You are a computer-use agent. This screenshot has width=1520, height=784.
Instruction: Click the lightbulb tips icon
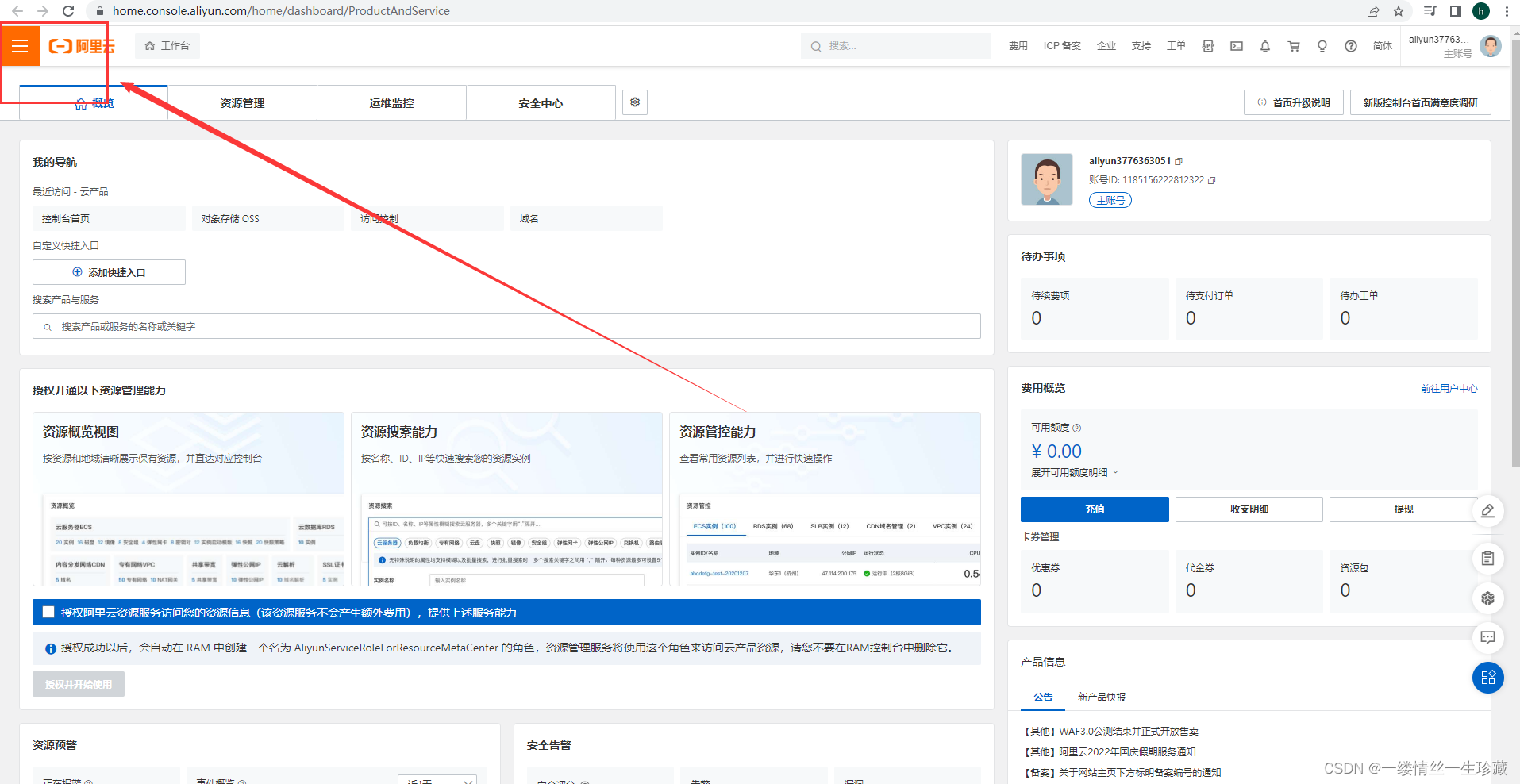point(1322,46)
